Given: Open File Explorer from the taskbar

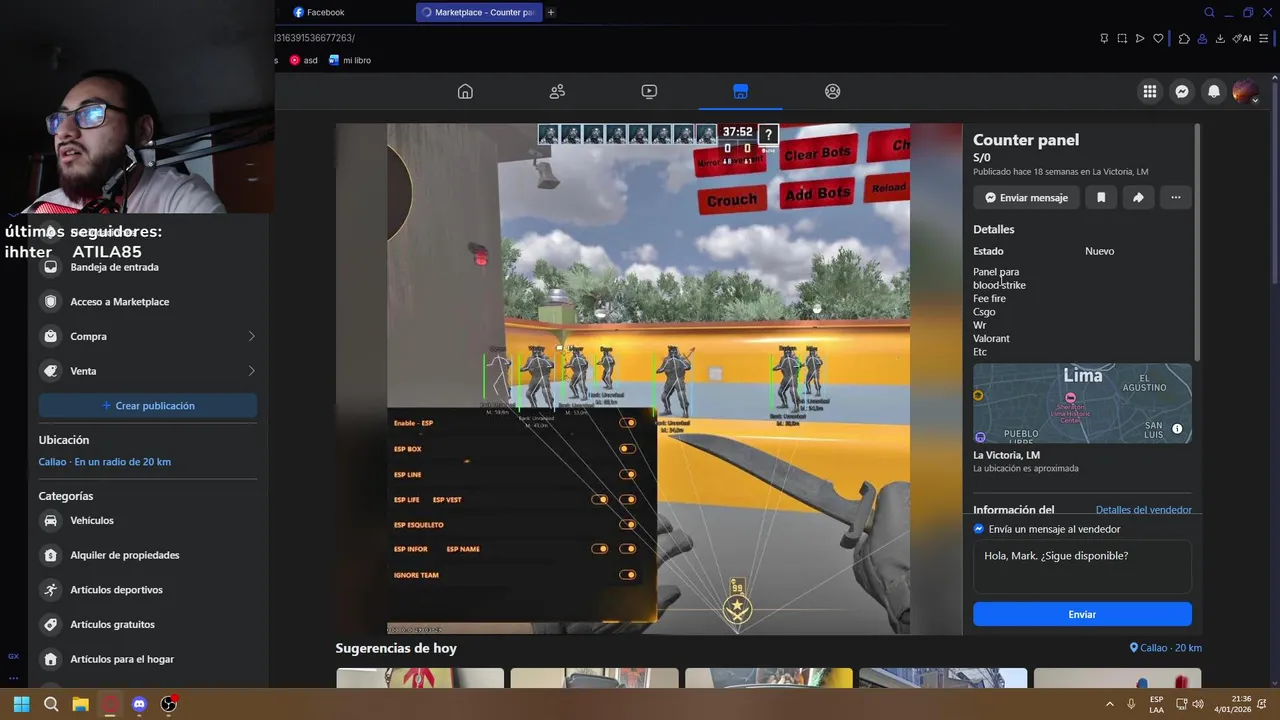Looking at the screenshot, I should coord(80,704).
